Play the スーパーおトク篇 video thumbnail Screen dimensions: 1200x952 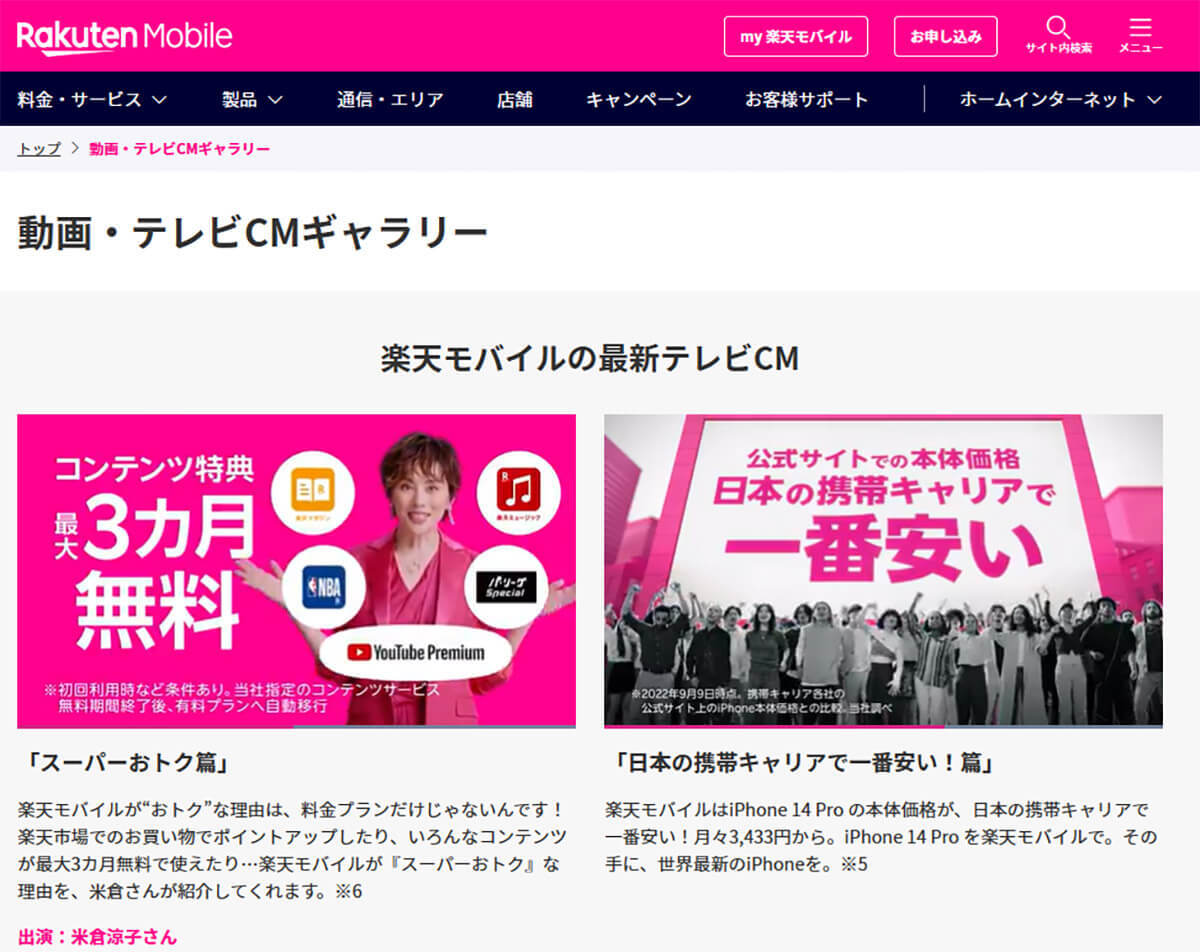[x=296, y=571]
